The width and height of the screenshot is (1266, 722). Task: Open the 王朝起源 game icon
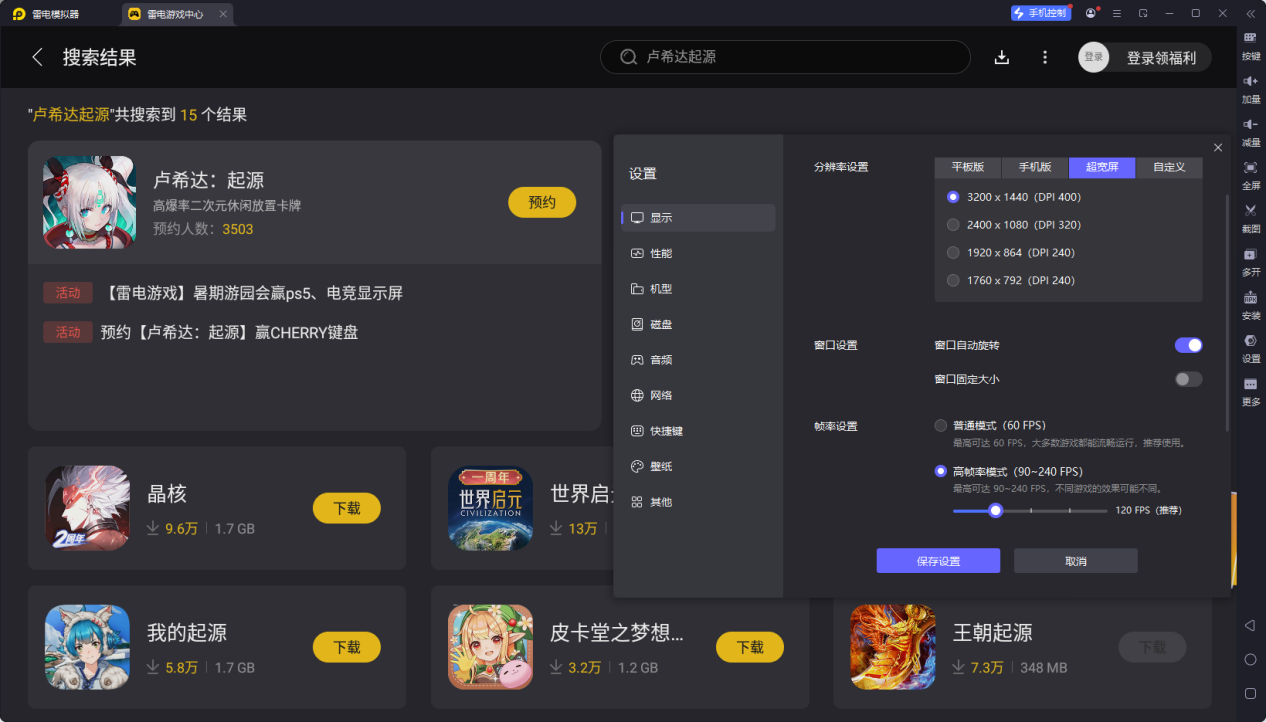[x=893, y=647]
